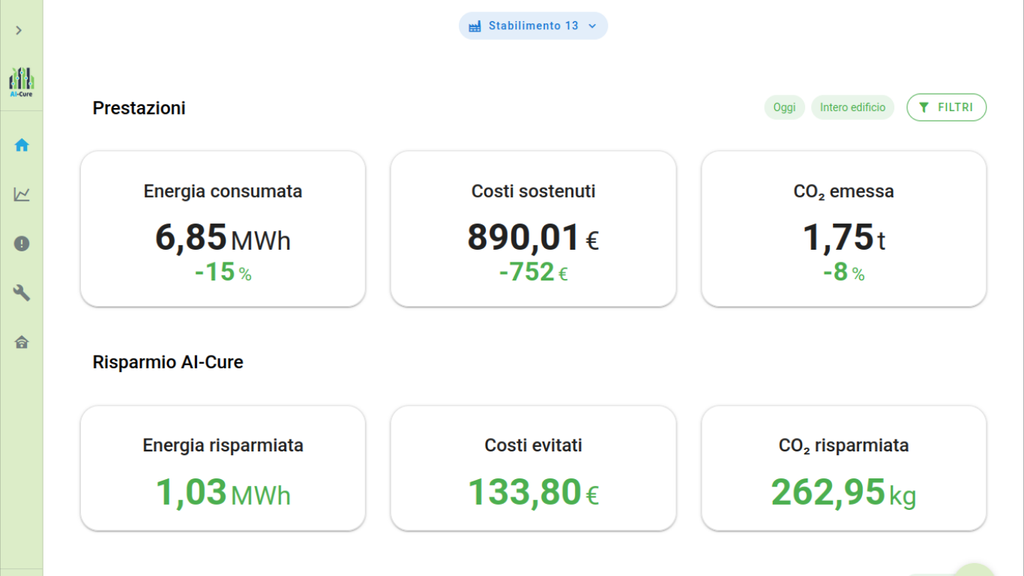
Task: Click the dropdown arrow next to Stabilimento 13
Action: pyautogui.click(x=592, y=26)
